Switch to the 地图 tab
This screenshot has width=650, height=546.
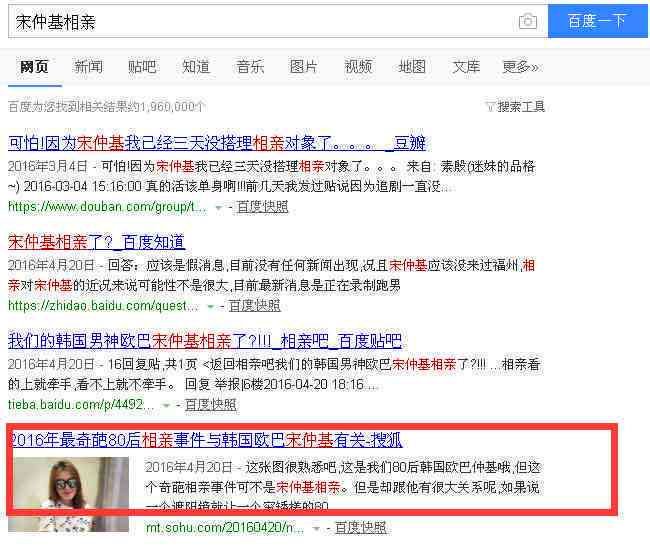[412, 66]
